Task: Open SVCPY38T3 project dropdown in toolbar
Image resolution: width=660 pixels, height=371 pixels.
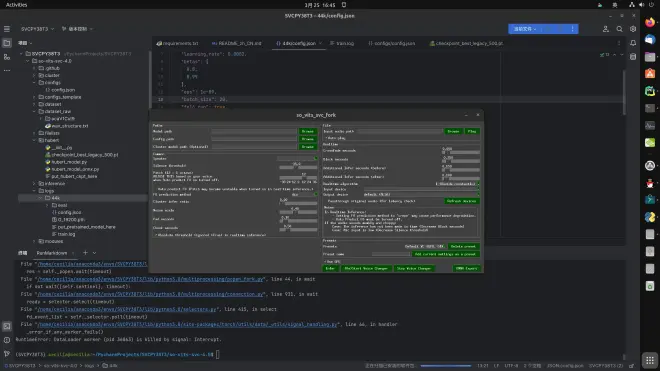Action: tap(37, 29)
